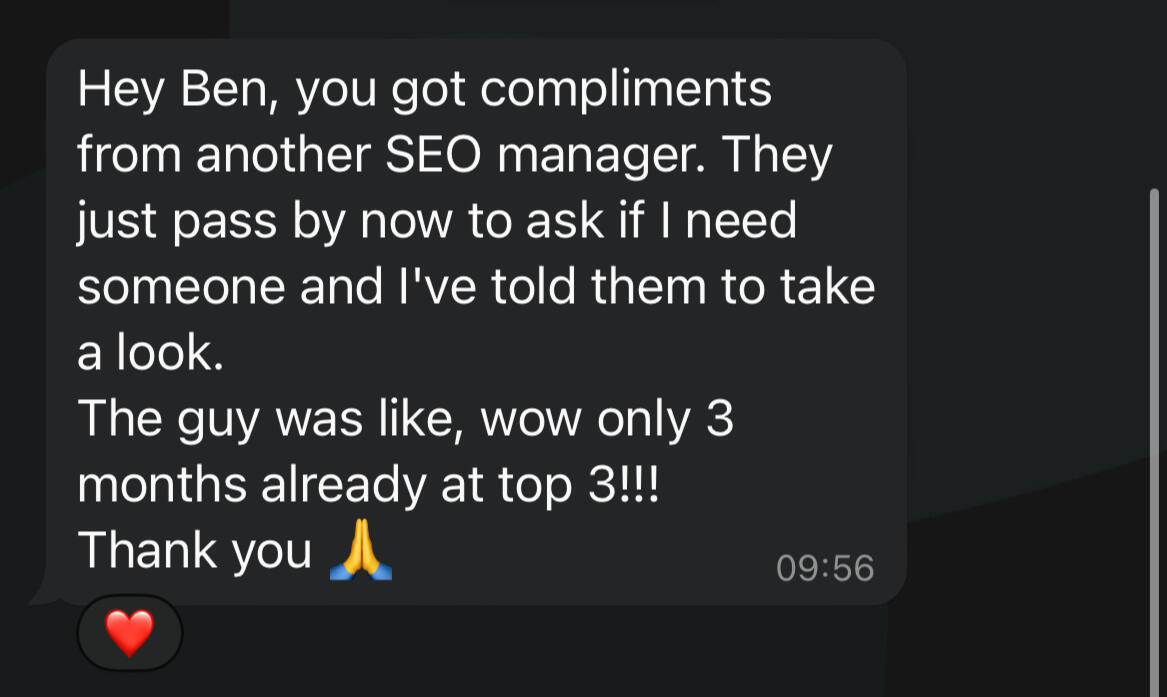
Task: Click the "just pass by" phrase
Action: 212,221
